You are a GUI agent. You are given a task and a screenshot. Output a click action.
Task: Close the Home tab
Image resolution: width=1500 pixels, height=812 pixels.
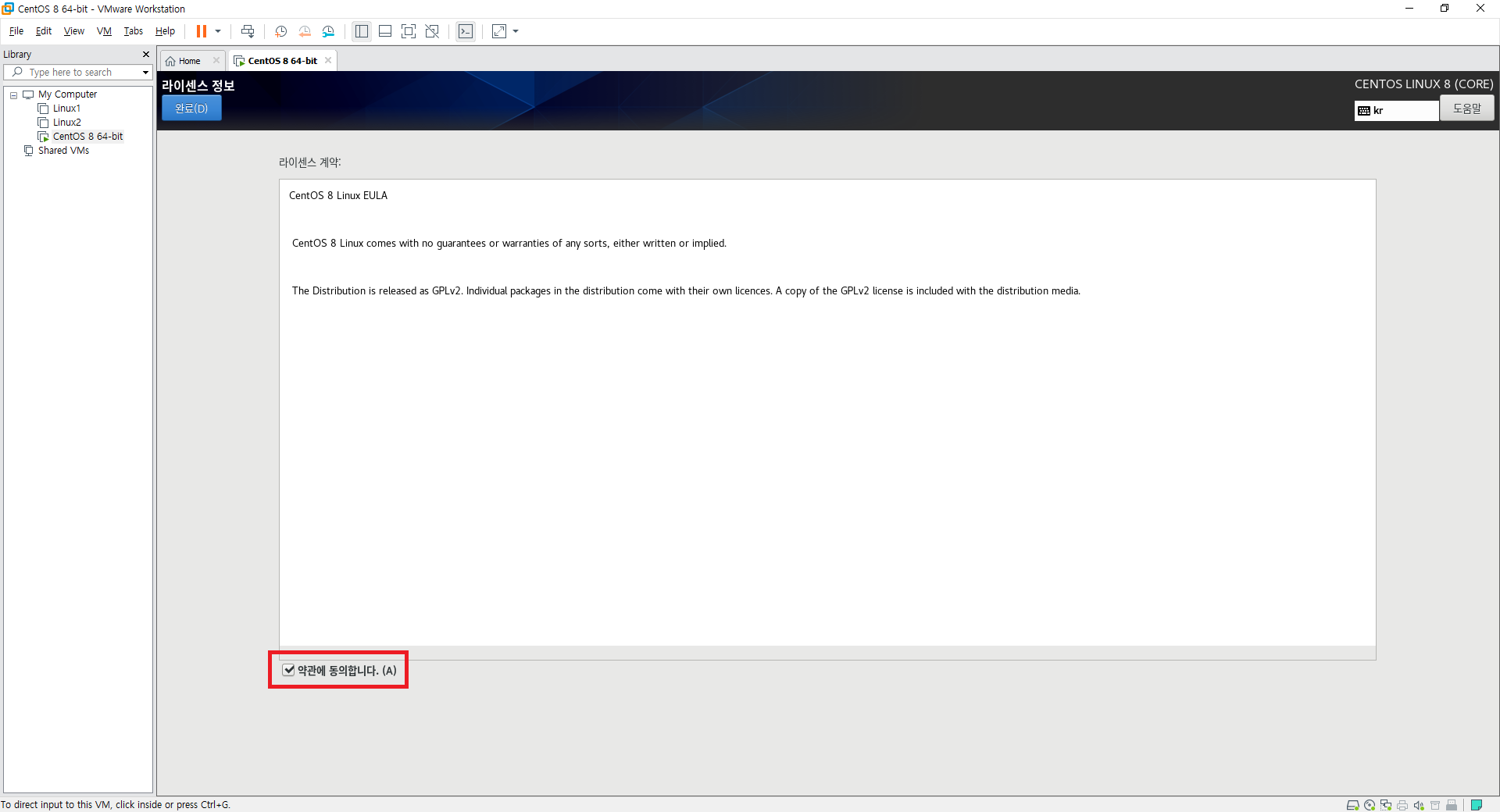(x=216, y=60)
